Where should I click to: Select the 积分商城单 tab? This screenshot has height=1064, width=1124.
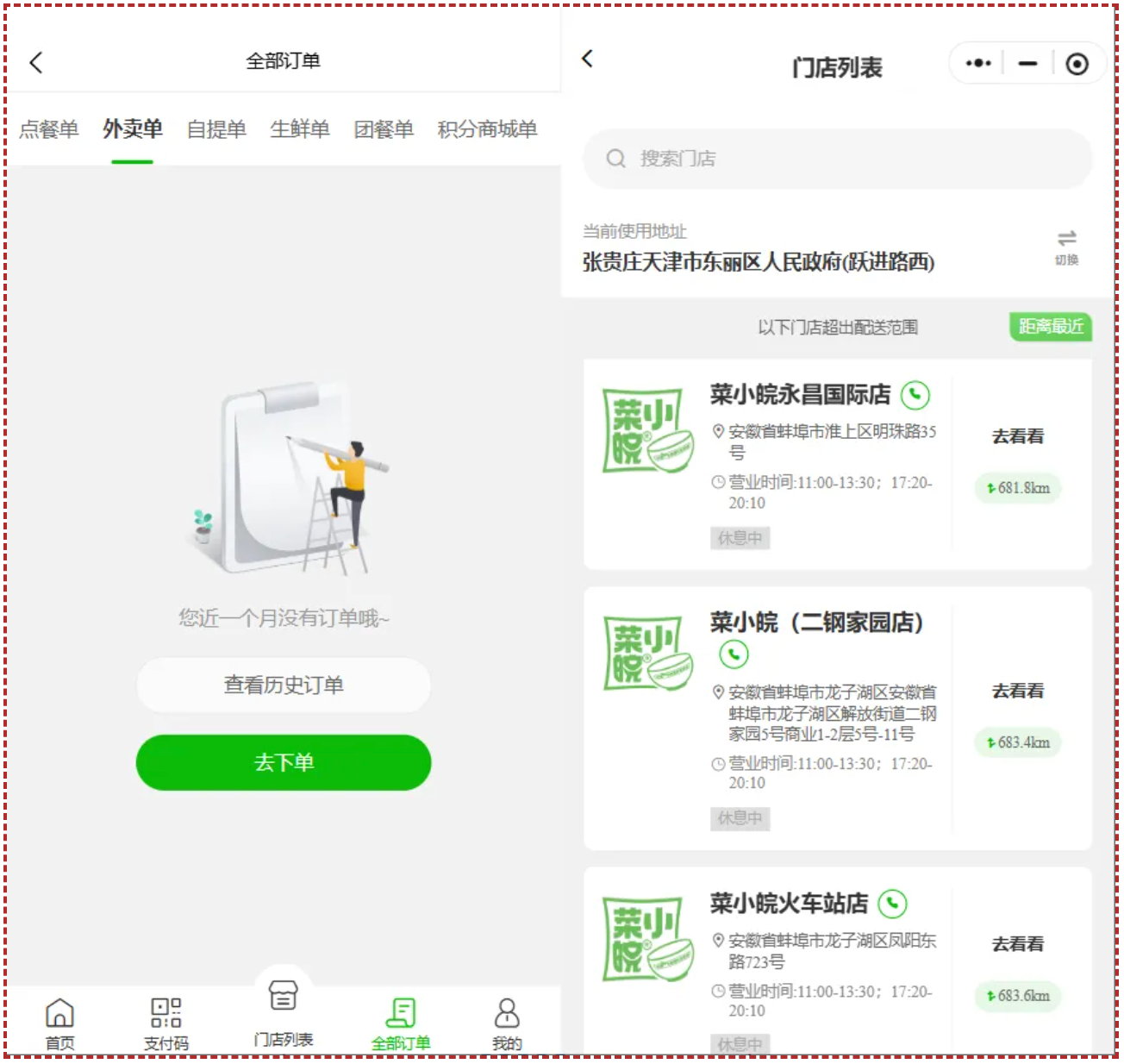coord(487,129)
